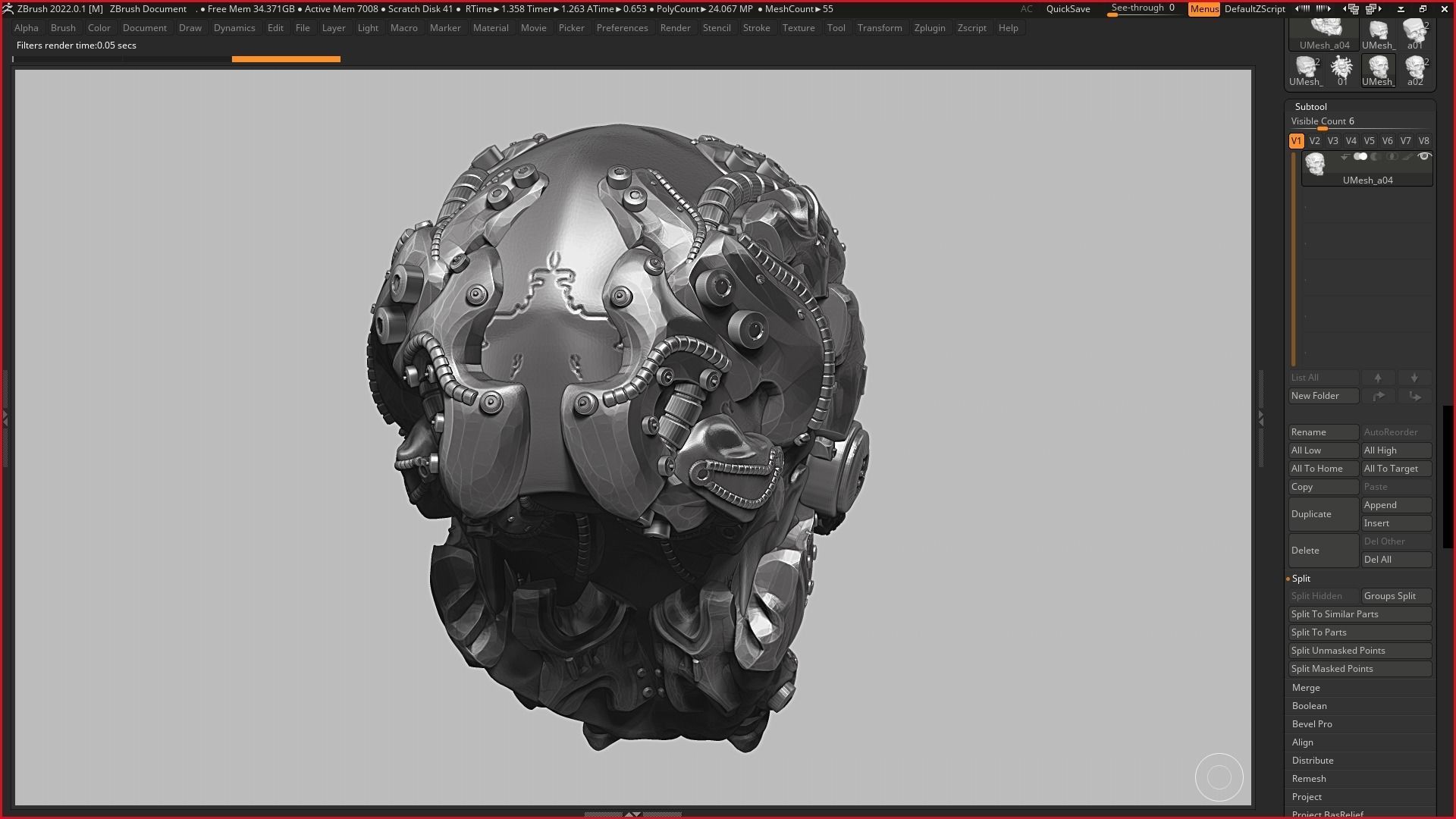Expand the Merge section
Image resolution: width=1456 pixels, height=819 pixels.
(1306, 688)
